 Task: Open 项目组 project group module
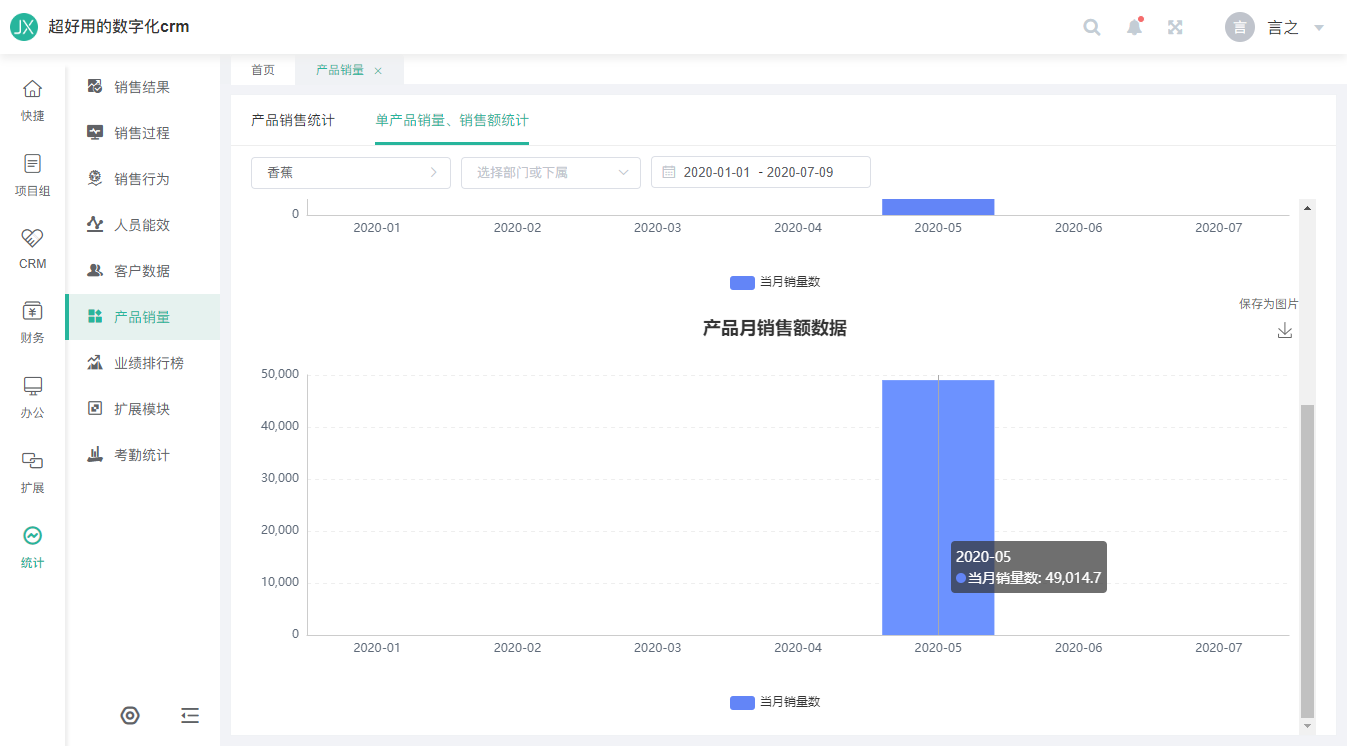click(33, 175)
